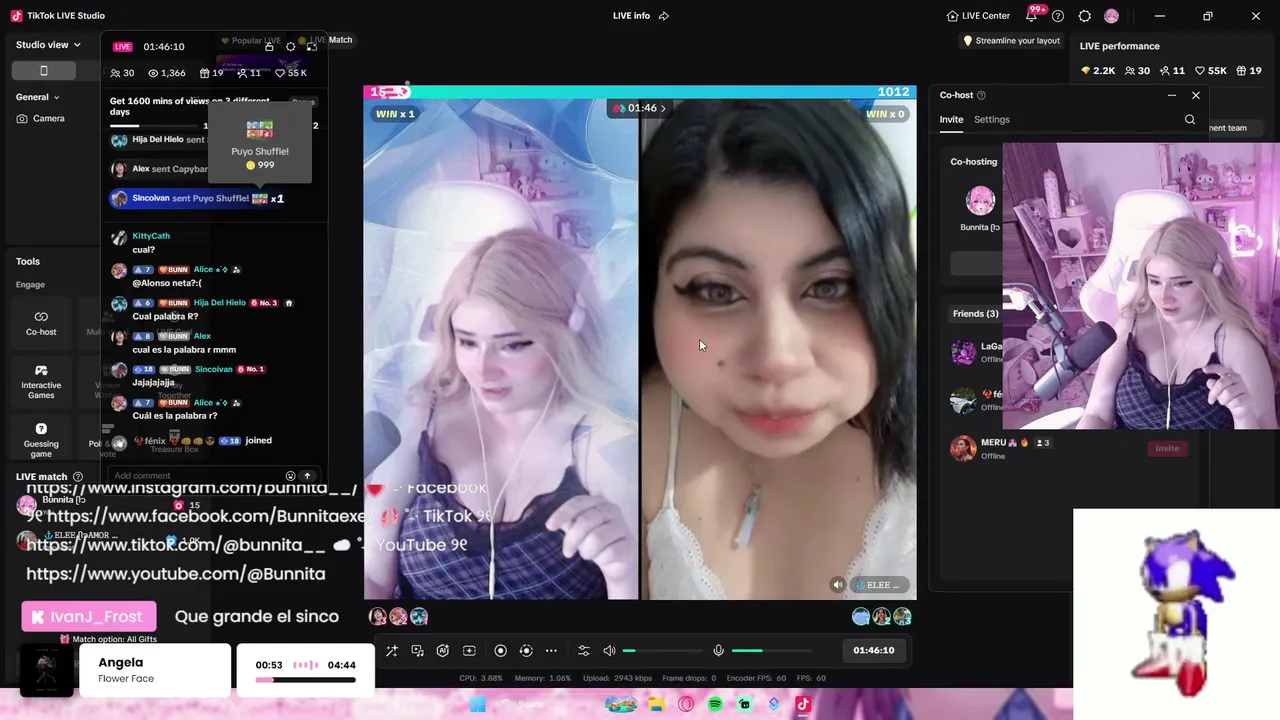Viewport: 1280px width, 720px height.
Task: Close the Co-host panel
Action: (x=1196, y=95)
